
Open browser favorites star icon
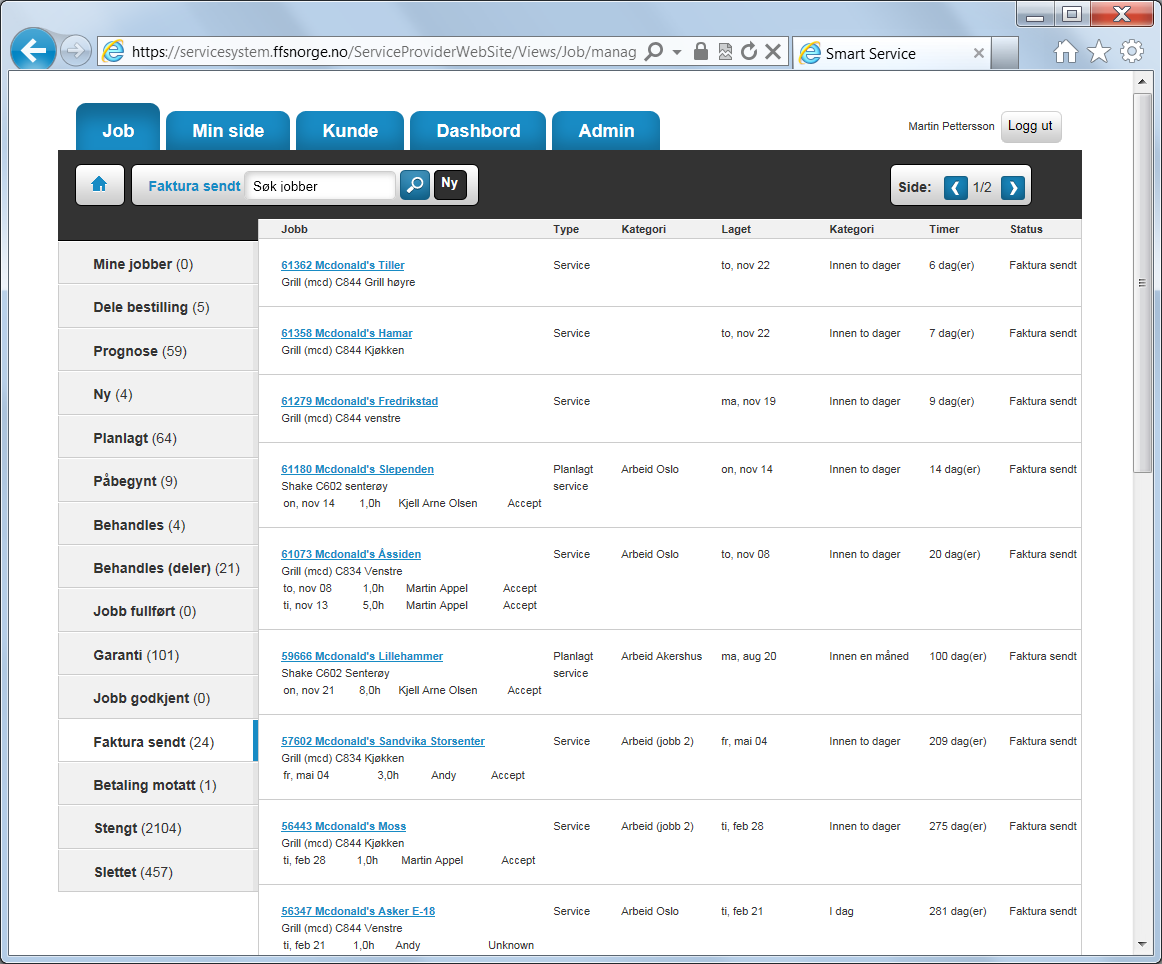[x=1099, y=52]
